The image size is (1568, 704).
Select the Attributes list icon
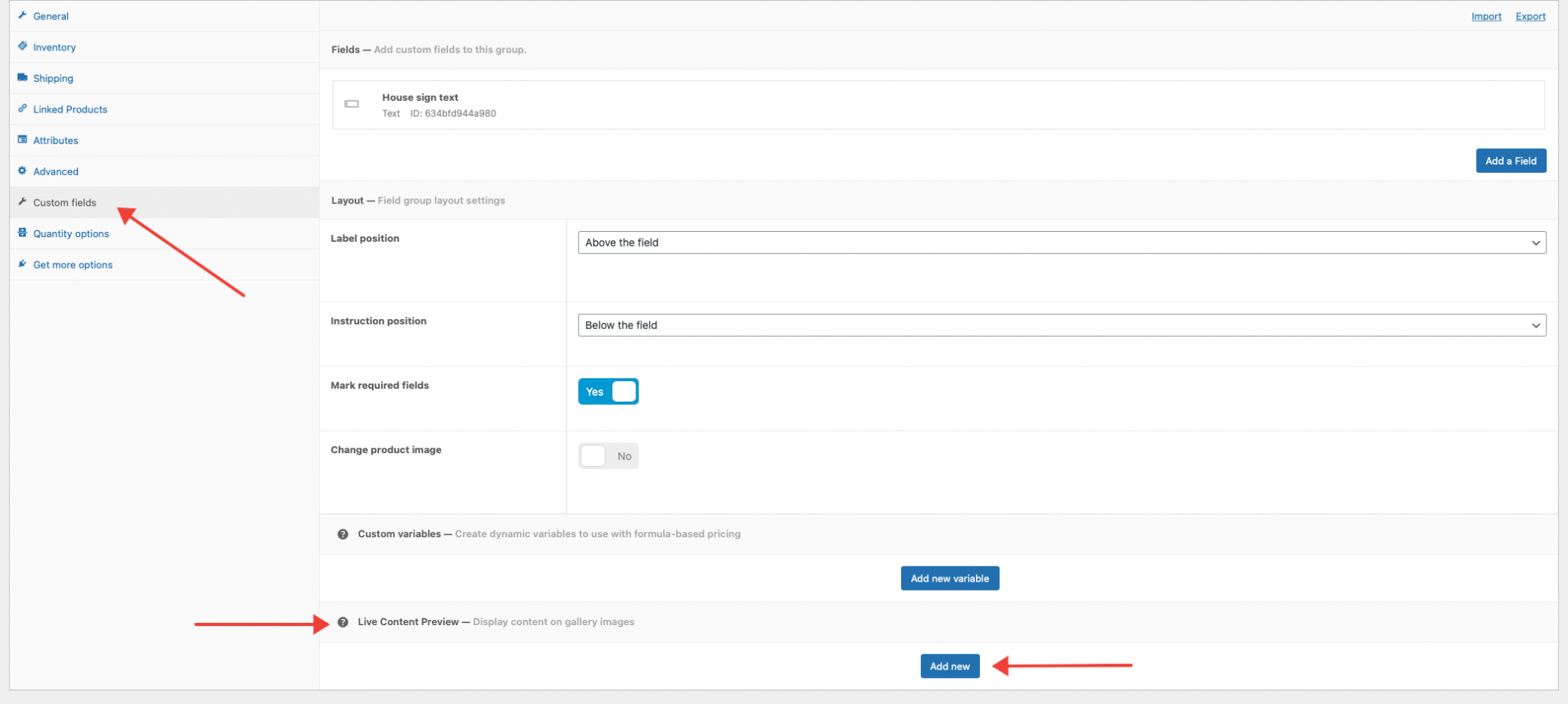22,140
